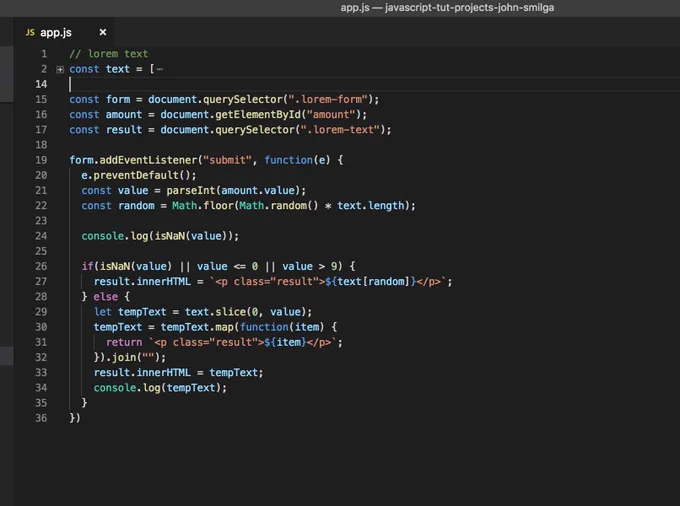The height and width of the screenshot is (506, 680).
Task: Click 'text.slice(0, value)' on line 29
Action: click(x=245, y=312)
